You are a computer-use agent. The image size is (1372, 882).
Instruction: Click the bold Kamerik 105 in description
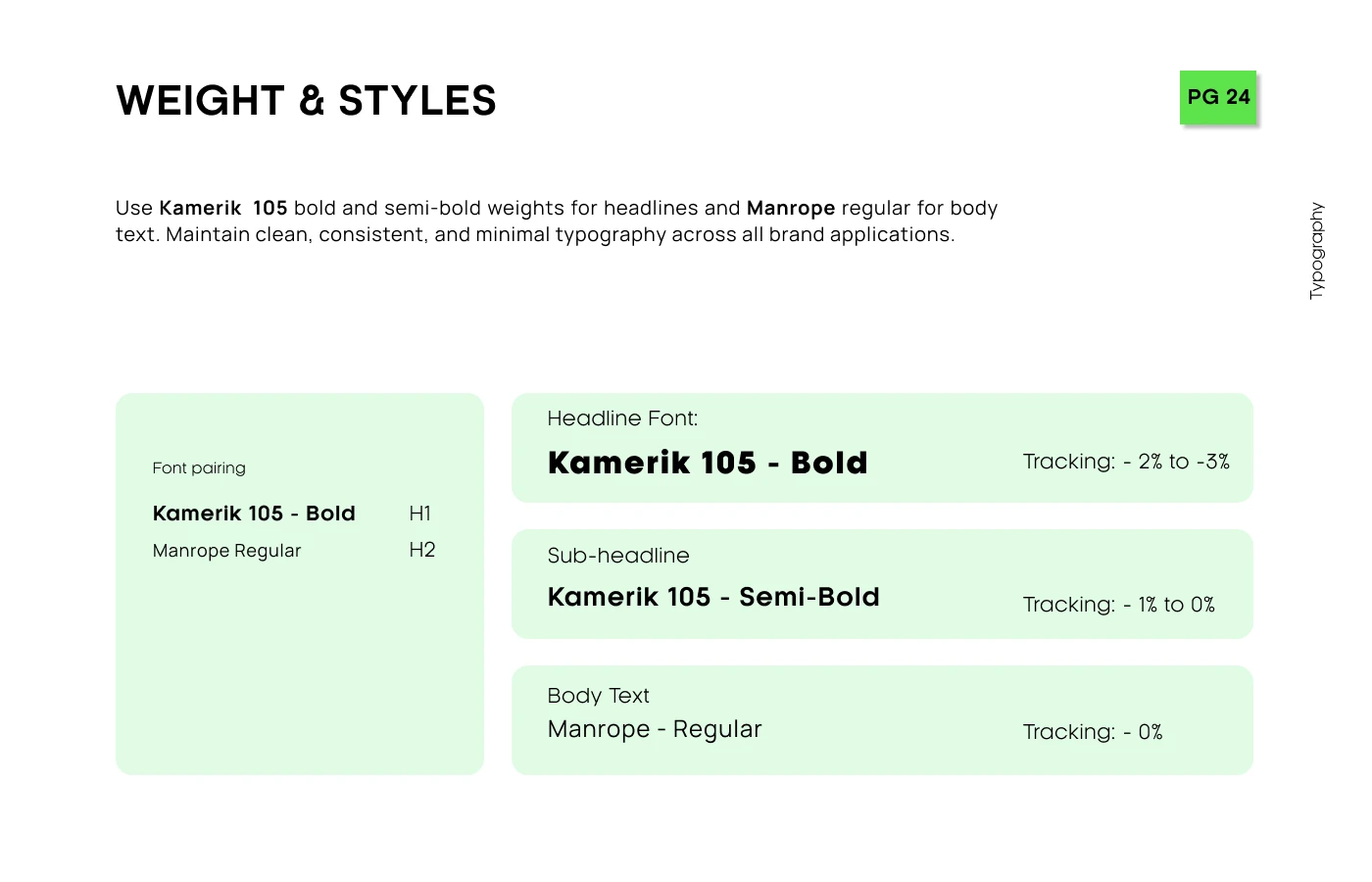coord(223,208)
